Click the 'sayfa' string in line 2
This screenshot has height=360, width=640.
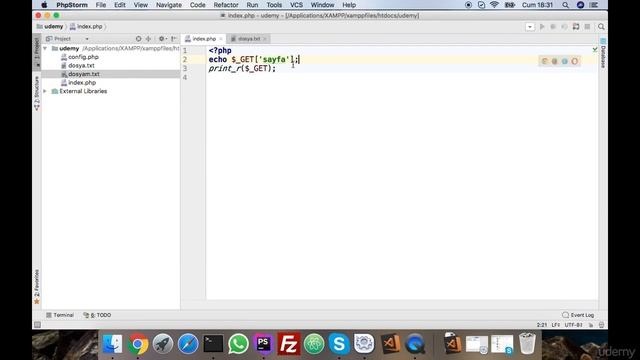point(273,60)
